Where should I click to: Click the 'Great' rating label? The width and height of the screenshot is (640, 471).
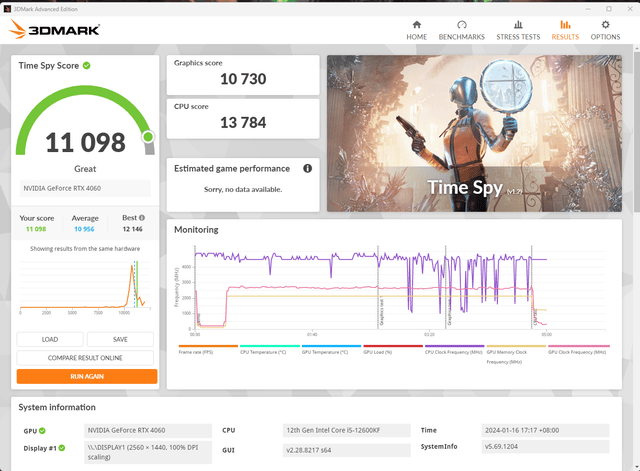pos(85,169)
